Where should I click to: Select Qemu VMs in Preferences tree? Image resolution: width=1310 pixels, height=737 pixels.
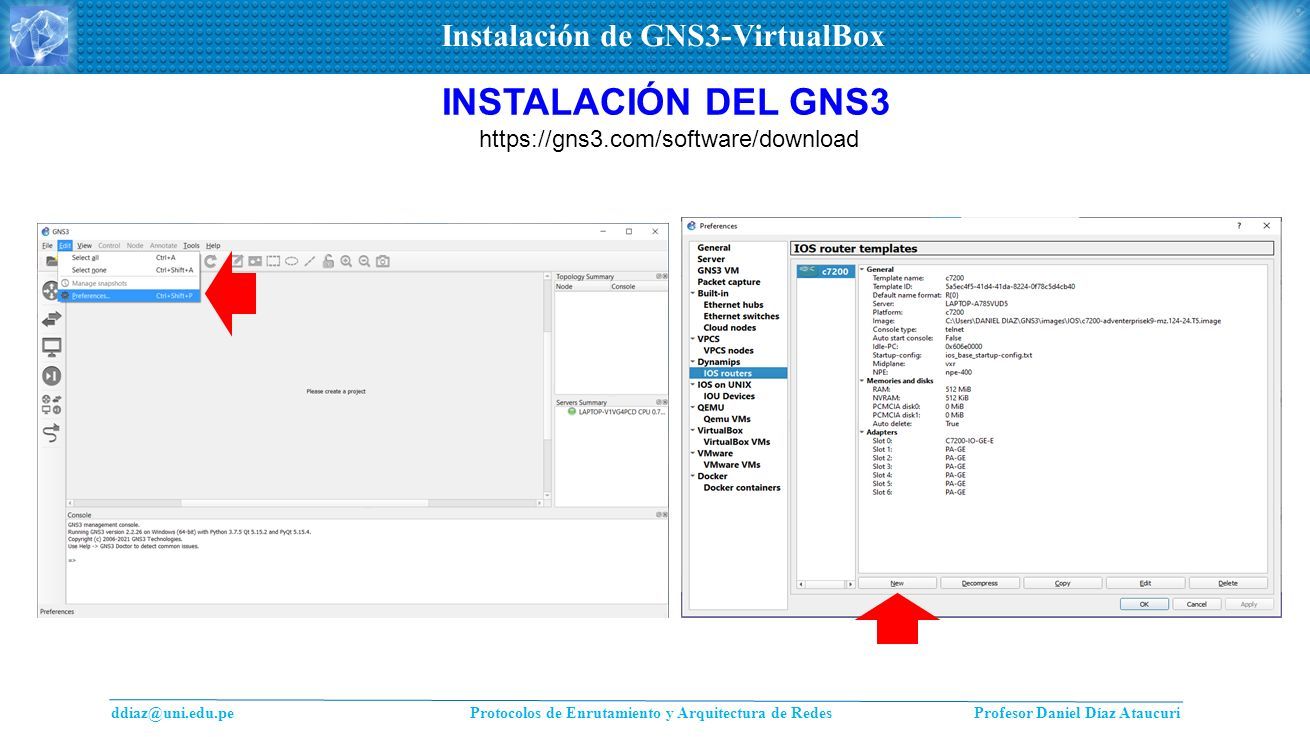click(727, 420)
